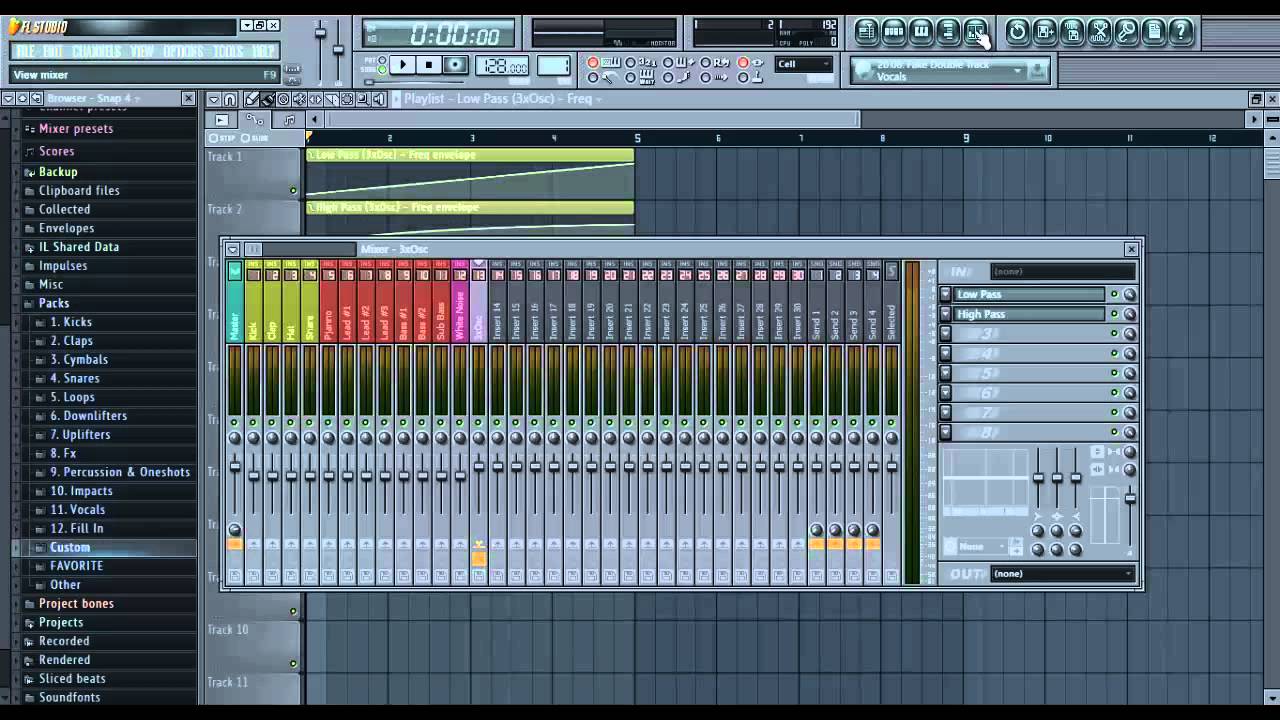Select the zoom tool in playlist toolbar
The image size is (1280, 720).
click(x=364, y=99)
